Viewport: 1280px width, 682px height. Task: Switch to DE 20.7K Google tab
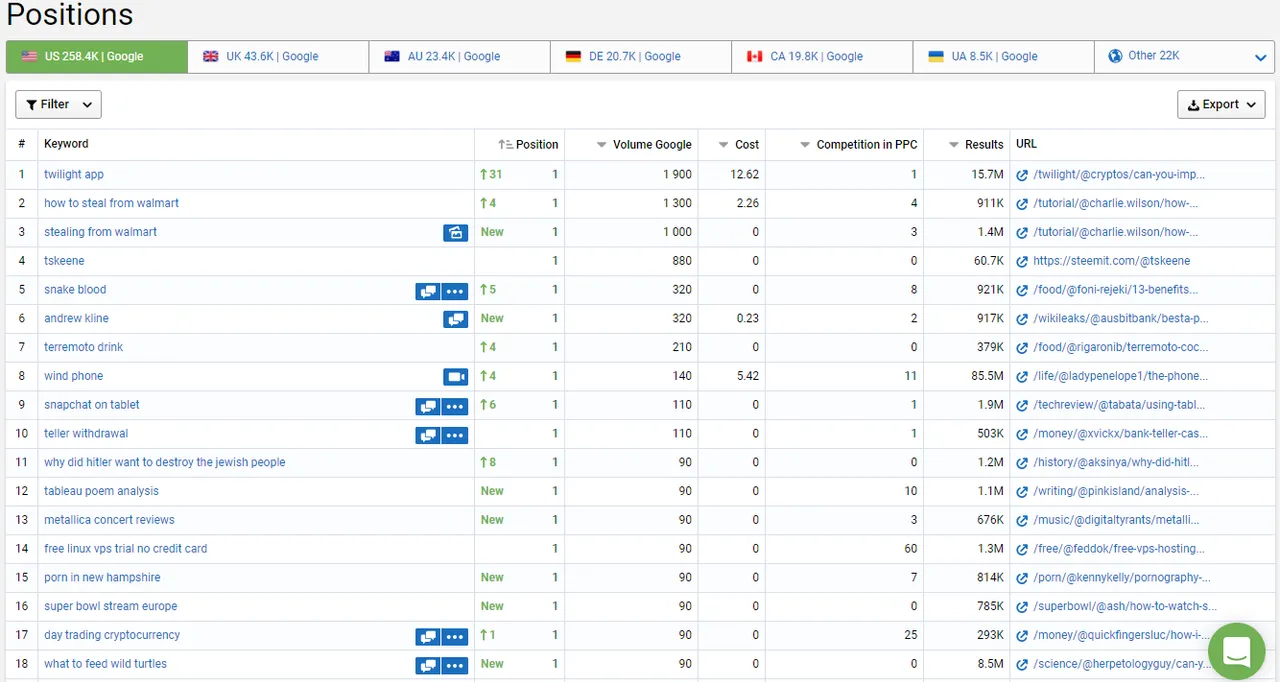640,57
